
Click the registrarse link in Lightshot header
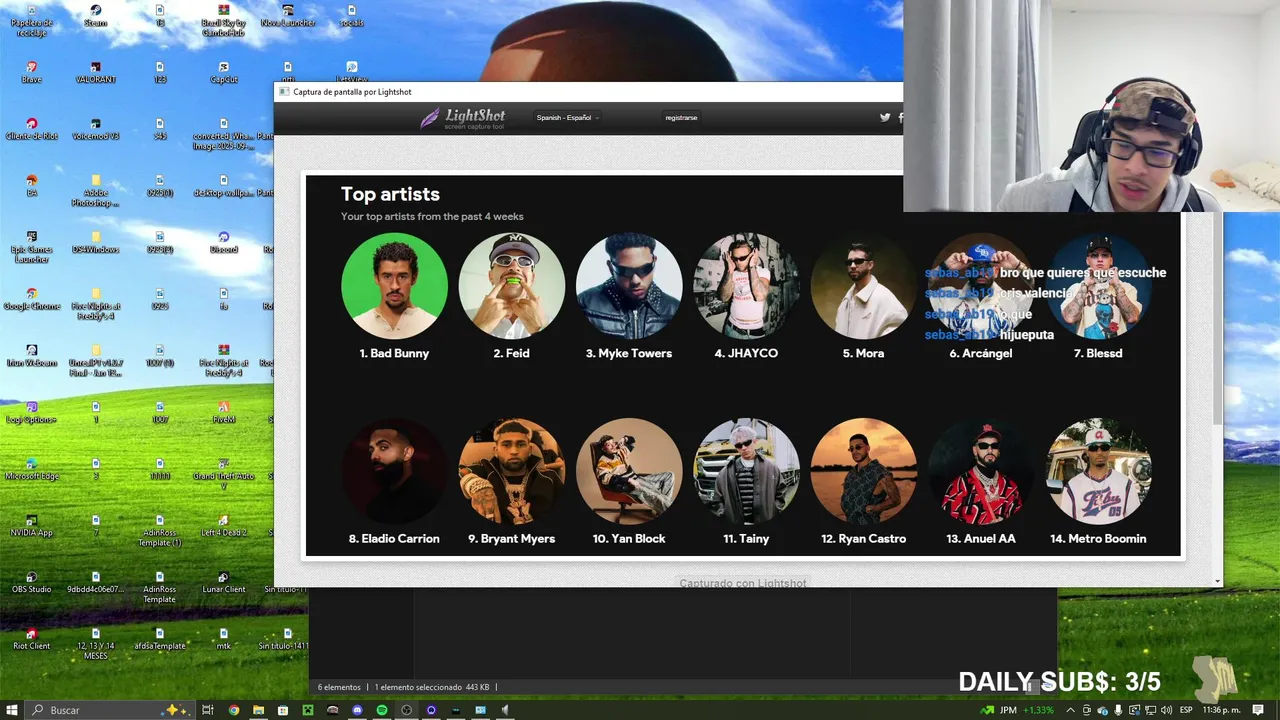click(681, 118)
